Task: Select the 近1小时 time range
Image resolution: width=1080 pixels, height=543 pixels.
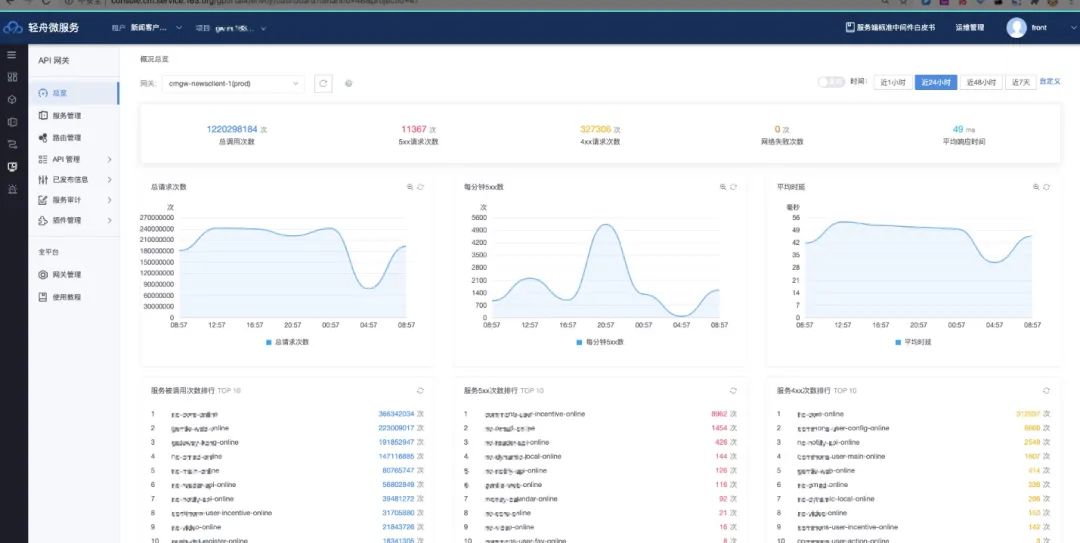Action: tap(893, 82)
